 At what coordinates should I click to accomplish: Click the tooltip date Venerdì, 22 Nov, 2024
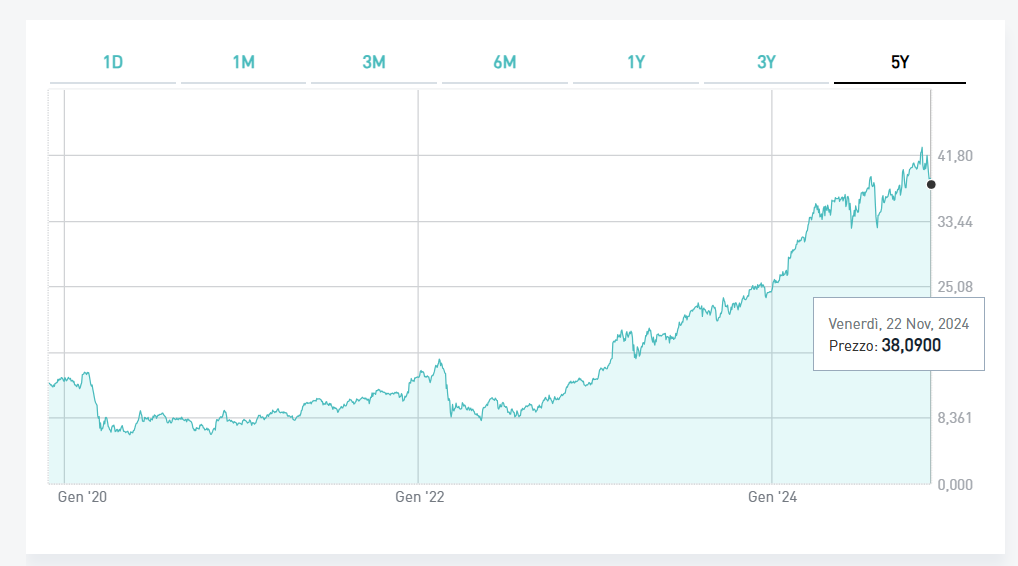point(899,324)
